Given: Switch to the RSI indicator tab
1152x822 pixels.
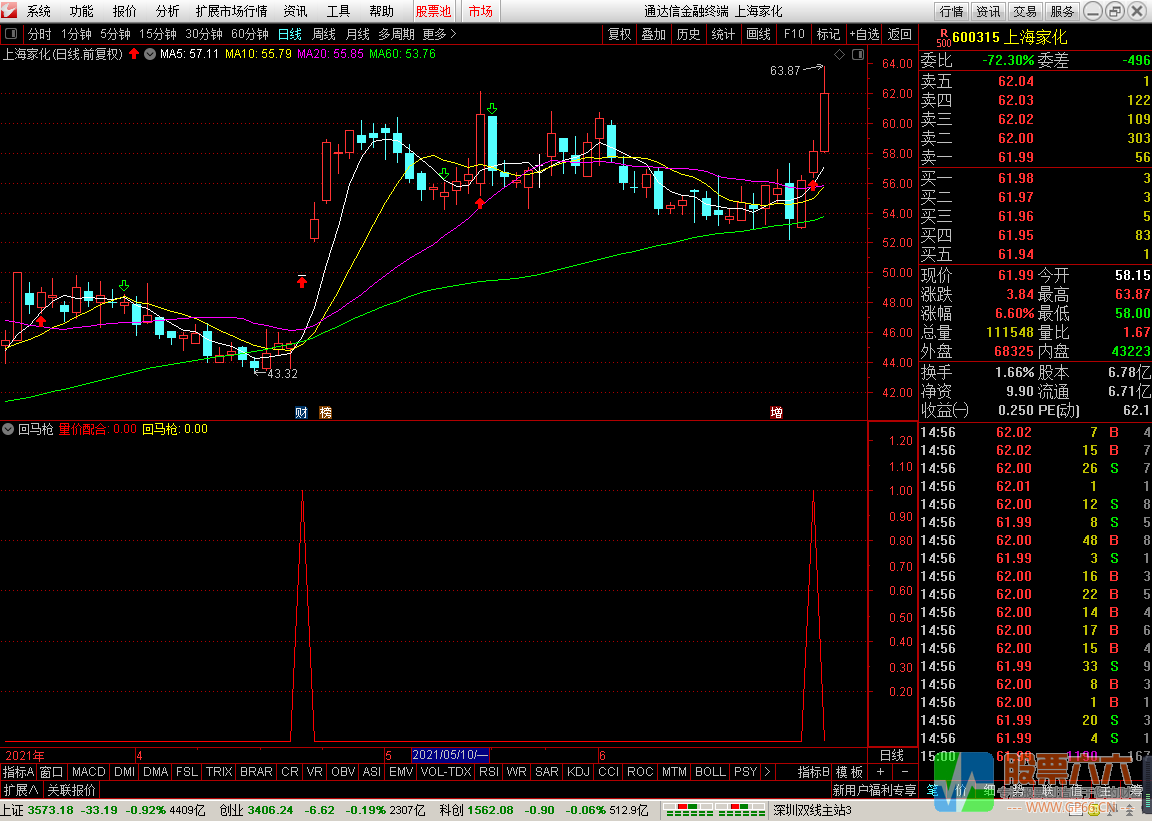Looking at the screenshot, I should pyautogui.click(x=489, y=772).
